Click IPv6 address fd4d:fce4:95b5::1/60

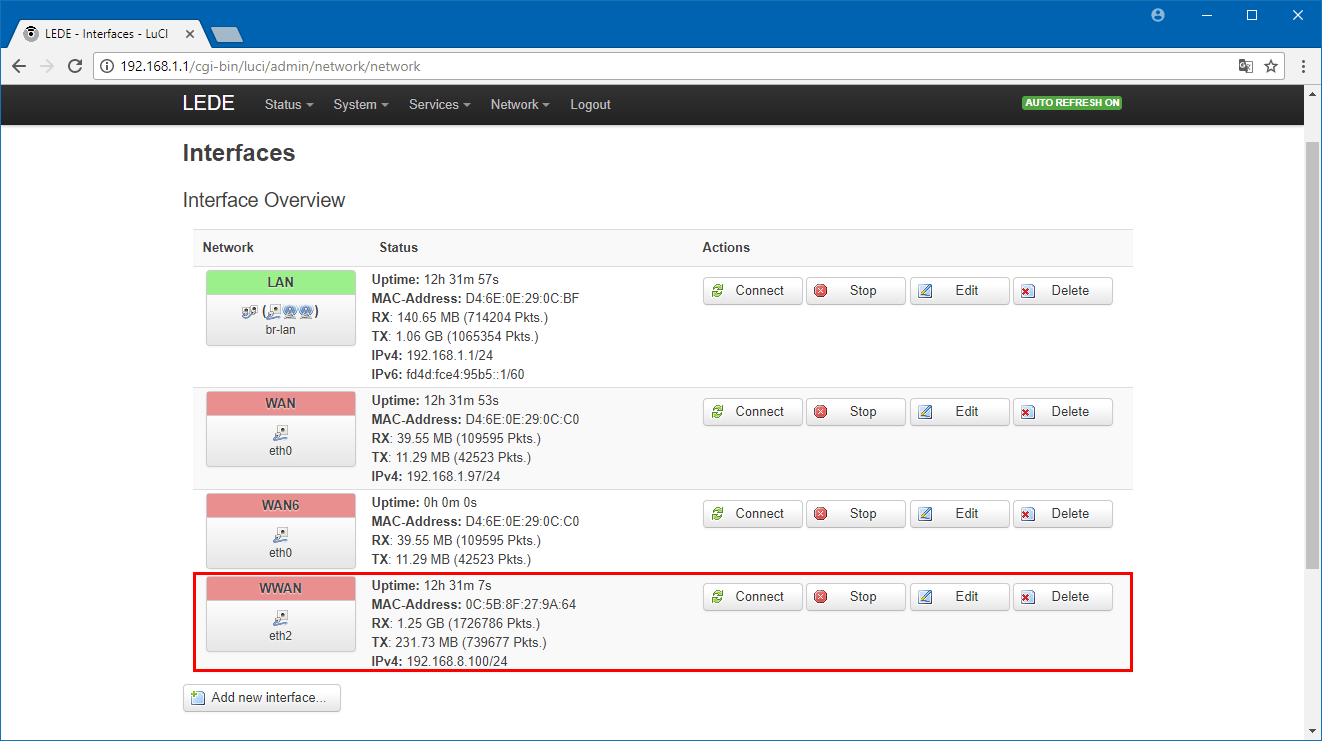click(x=465, y=375)
